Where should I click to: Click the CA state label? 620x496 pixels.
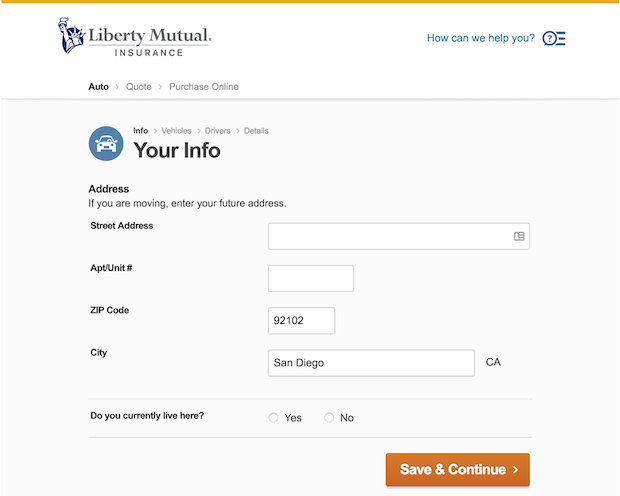point(493,362)
